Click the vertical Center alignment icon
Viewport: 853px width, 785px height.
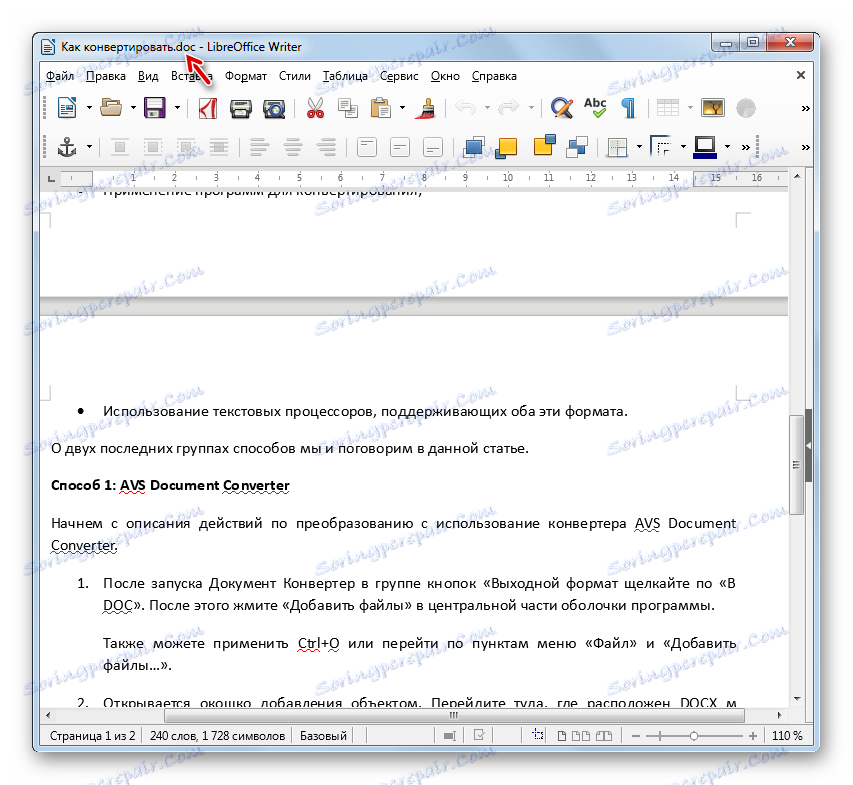(x=400, y=147)
